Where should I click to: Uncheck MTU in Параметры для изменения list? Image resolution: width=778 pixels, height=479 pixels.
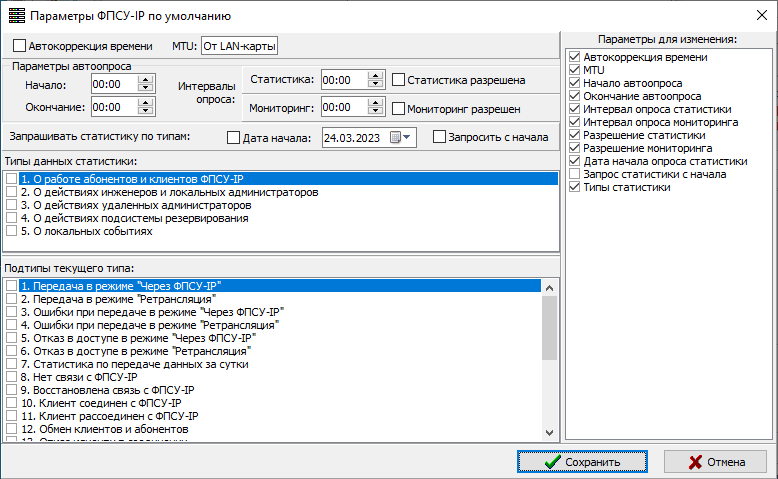tap(574, 70)
